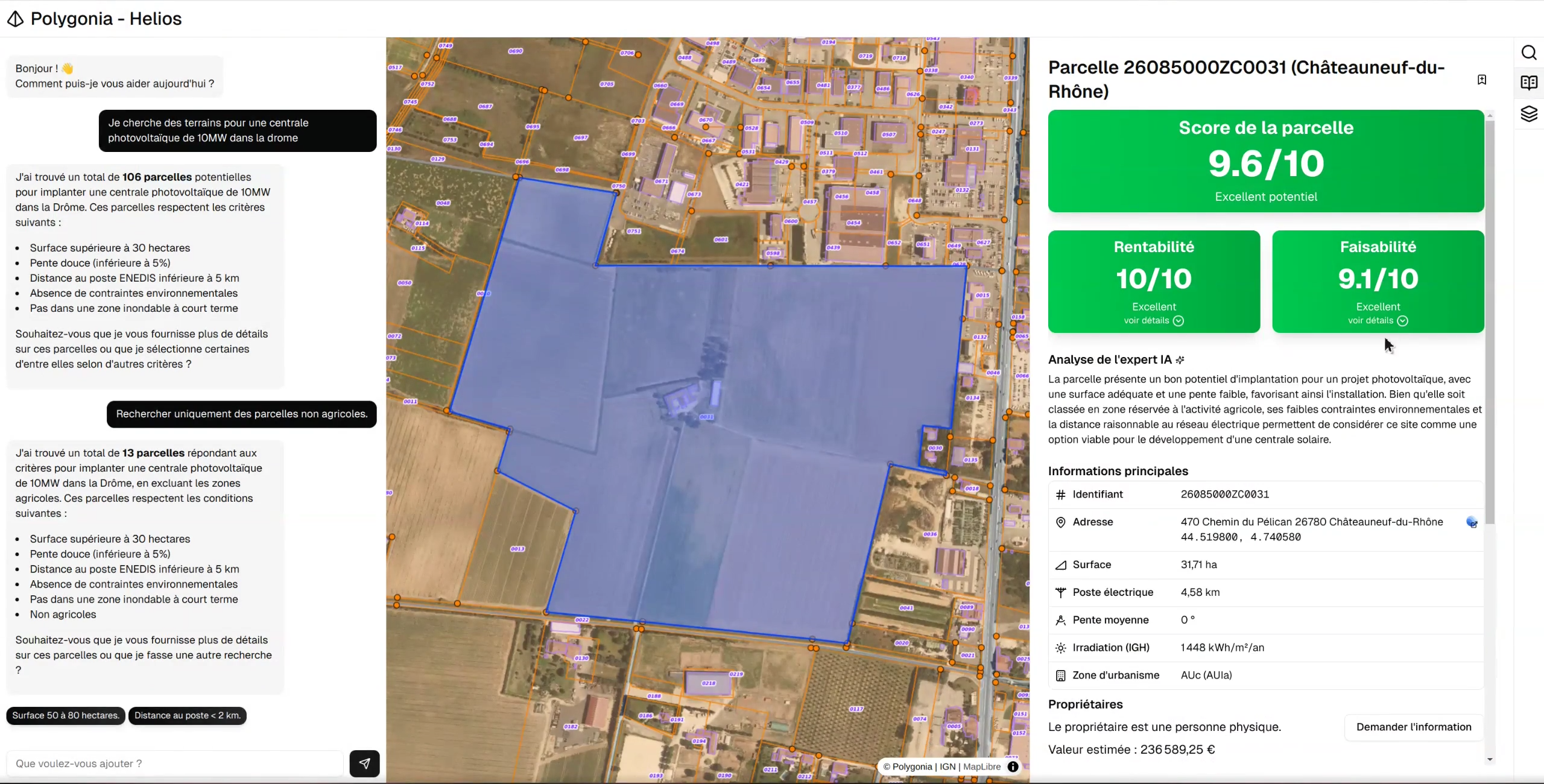Click the details panel scrollbar down arrow

[x=1490, y=760]
